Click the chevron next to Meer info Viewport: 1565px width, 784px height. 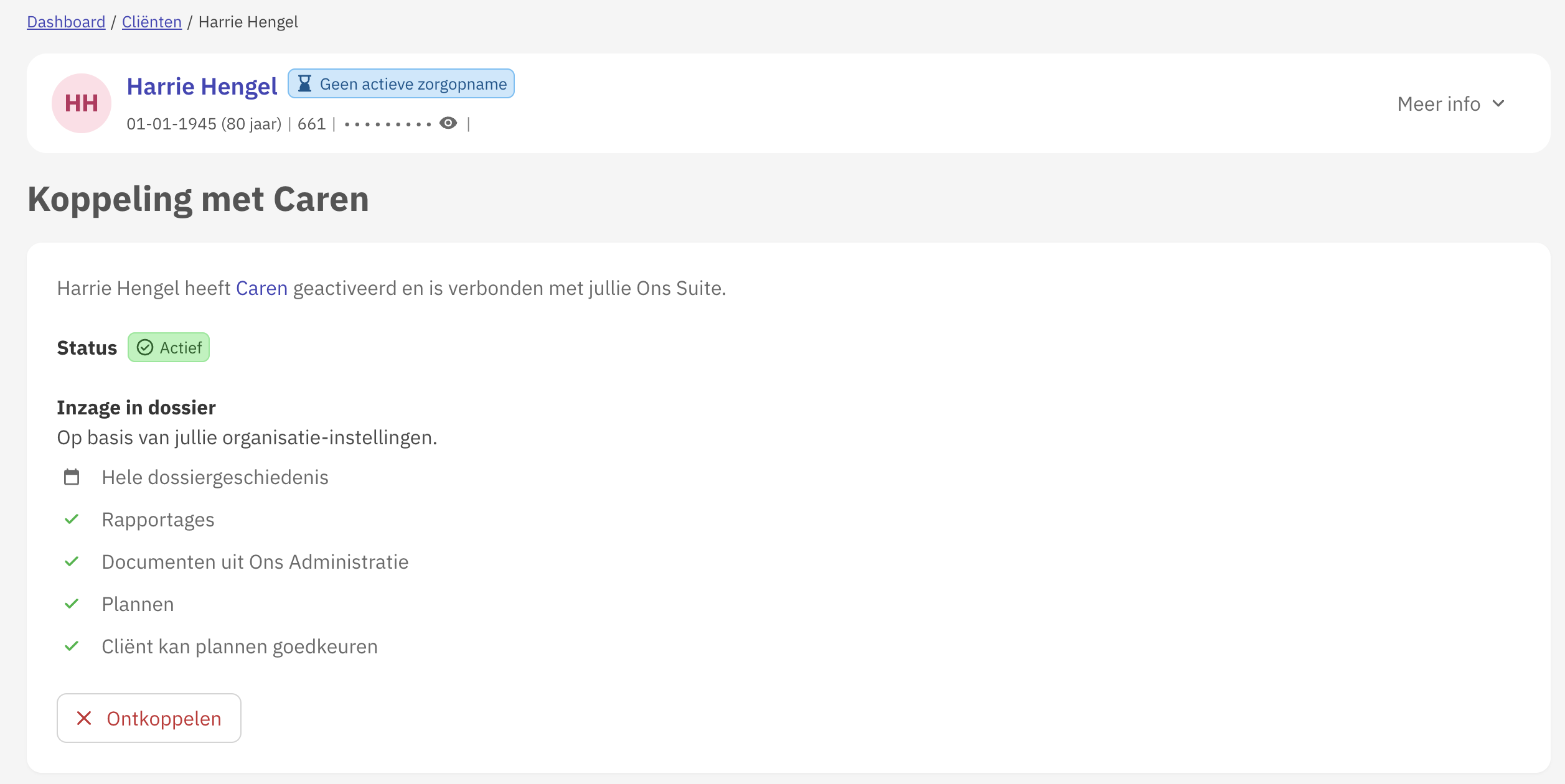1498,103
